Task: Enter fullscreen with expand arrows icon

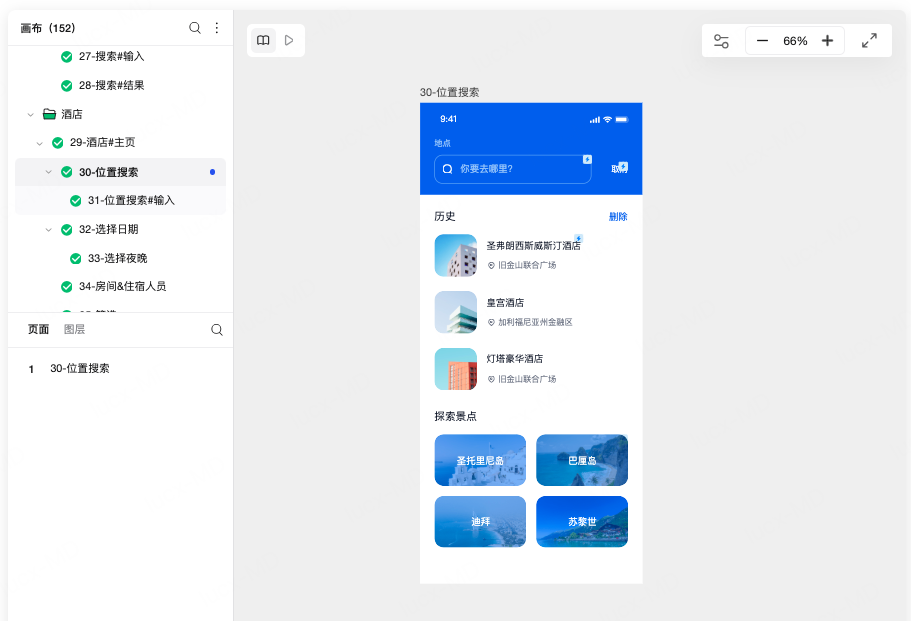Action: (x=869, y=41)
